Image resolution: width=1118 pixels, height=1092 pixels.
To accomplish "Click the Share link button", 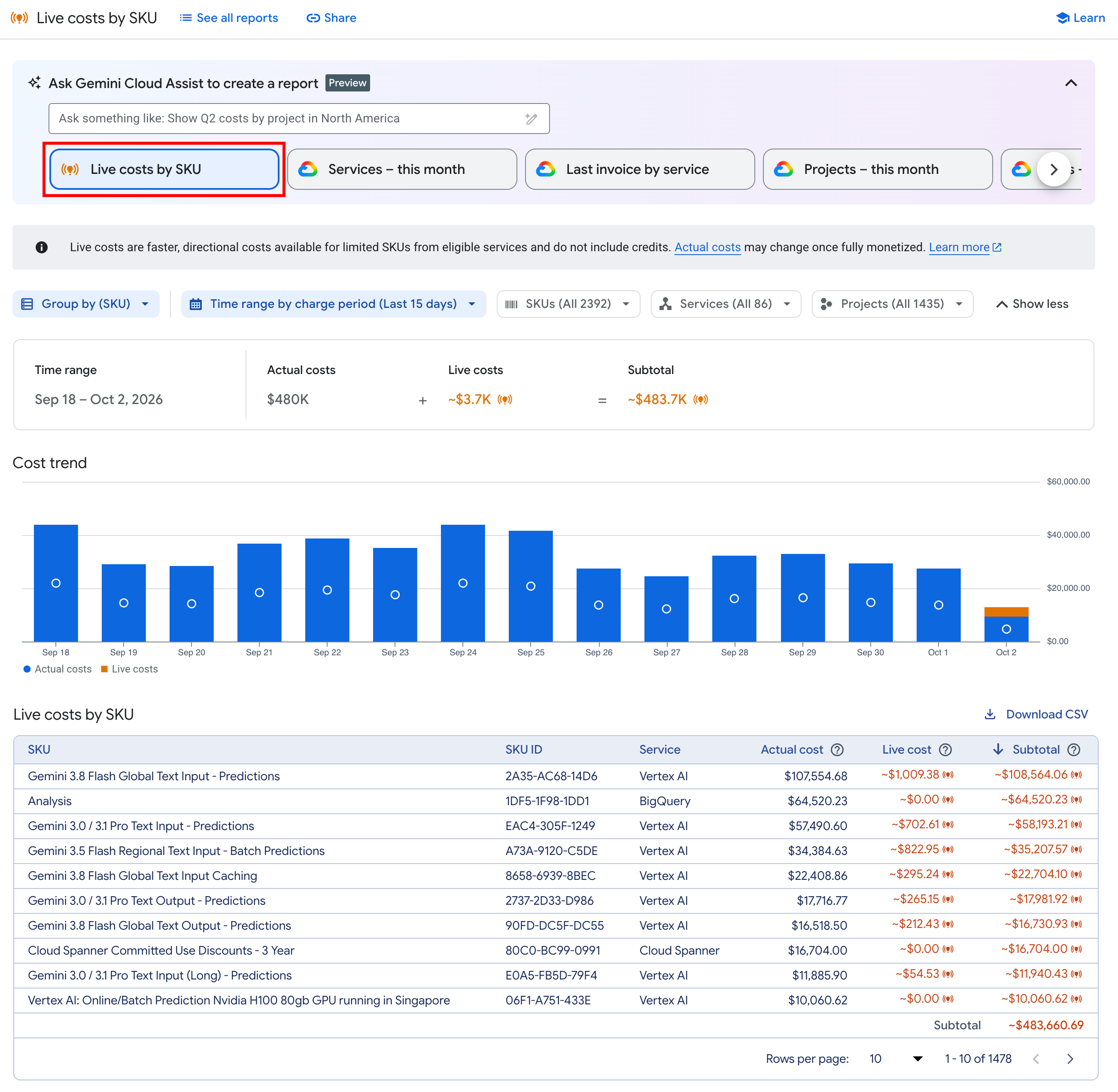I will click(331, 18).
